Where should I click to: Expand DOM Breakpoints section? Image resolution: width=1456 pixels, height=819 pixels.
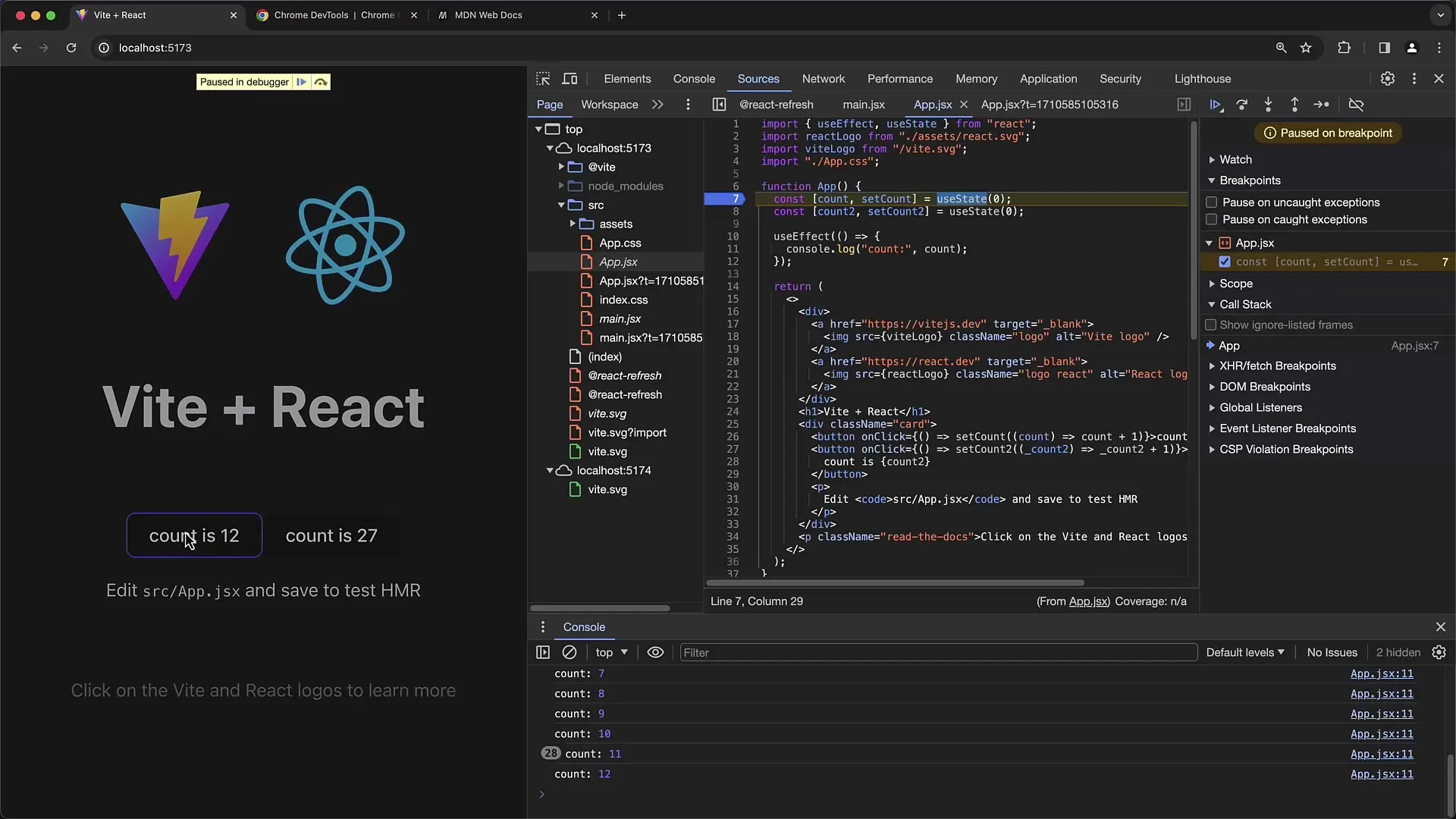pos(1264,387)
